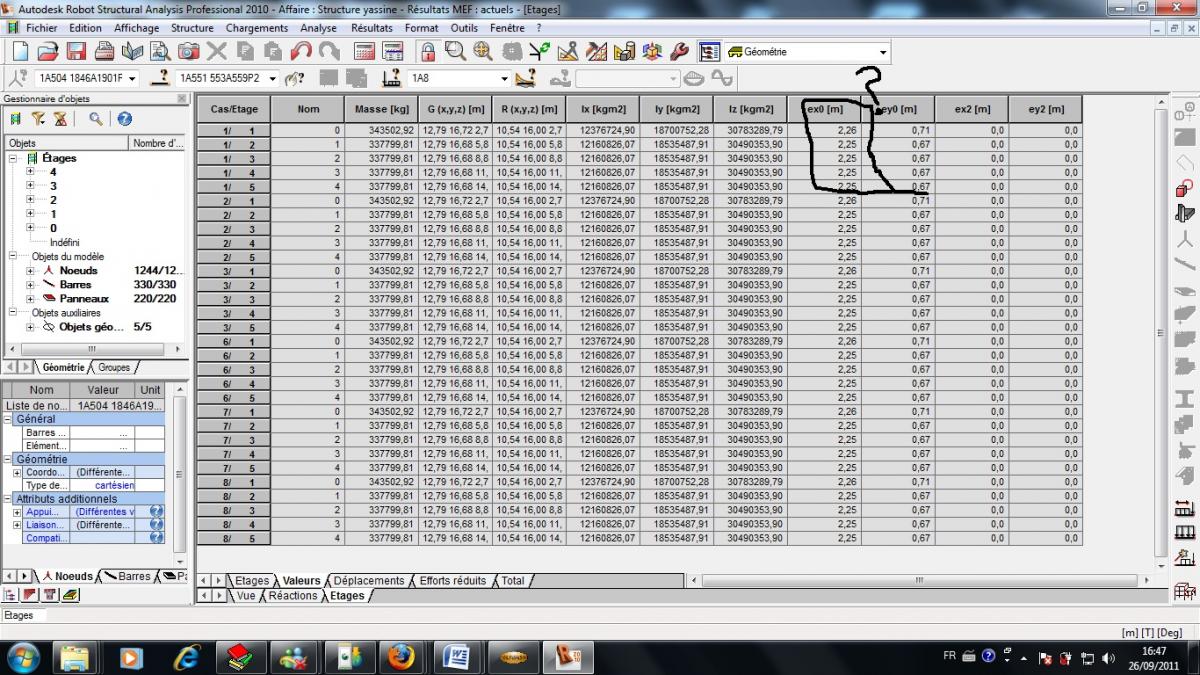Open Firefox from the taskbar
Viewport: 1200px width, 675px height.
(x=402, y=657)
